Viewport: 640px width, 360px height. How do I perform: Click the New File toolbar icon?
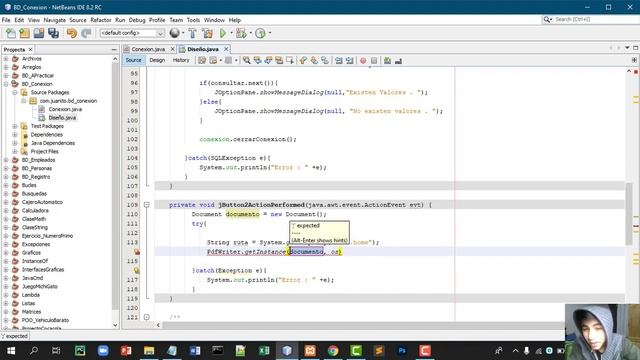click(x=11, y=33)
